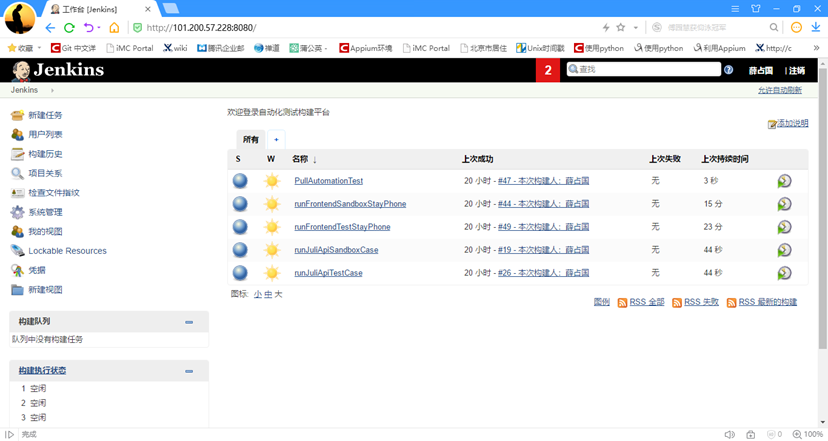Click the status bar sound icon
This screenshot has width=828, height=441.
(730, 434)
